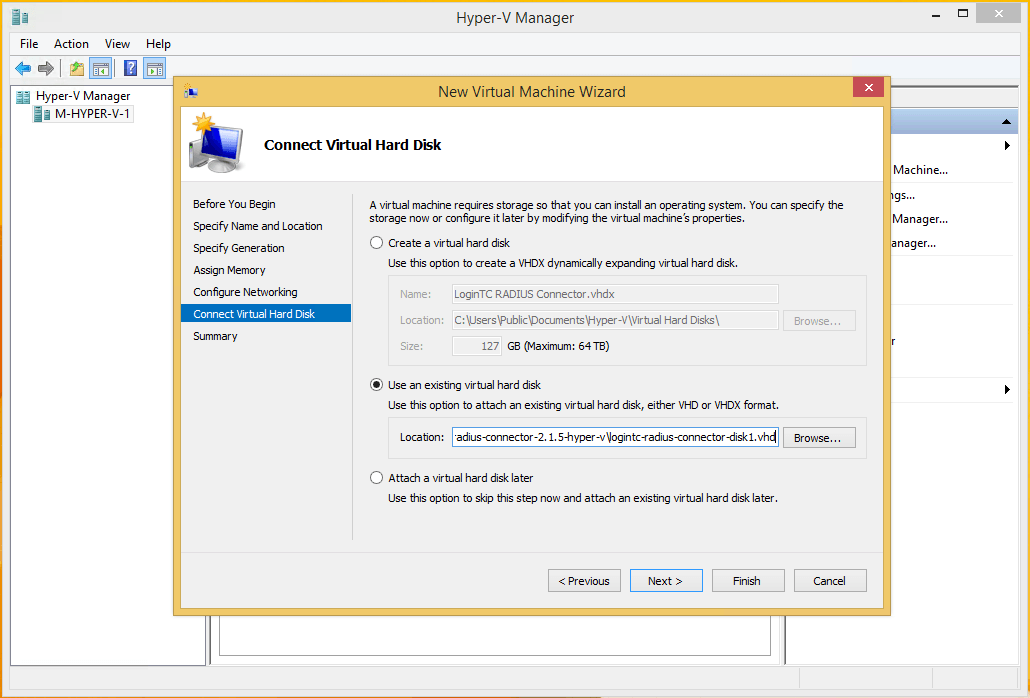Go to Specify Name and Location step

[x=258, y=226]
